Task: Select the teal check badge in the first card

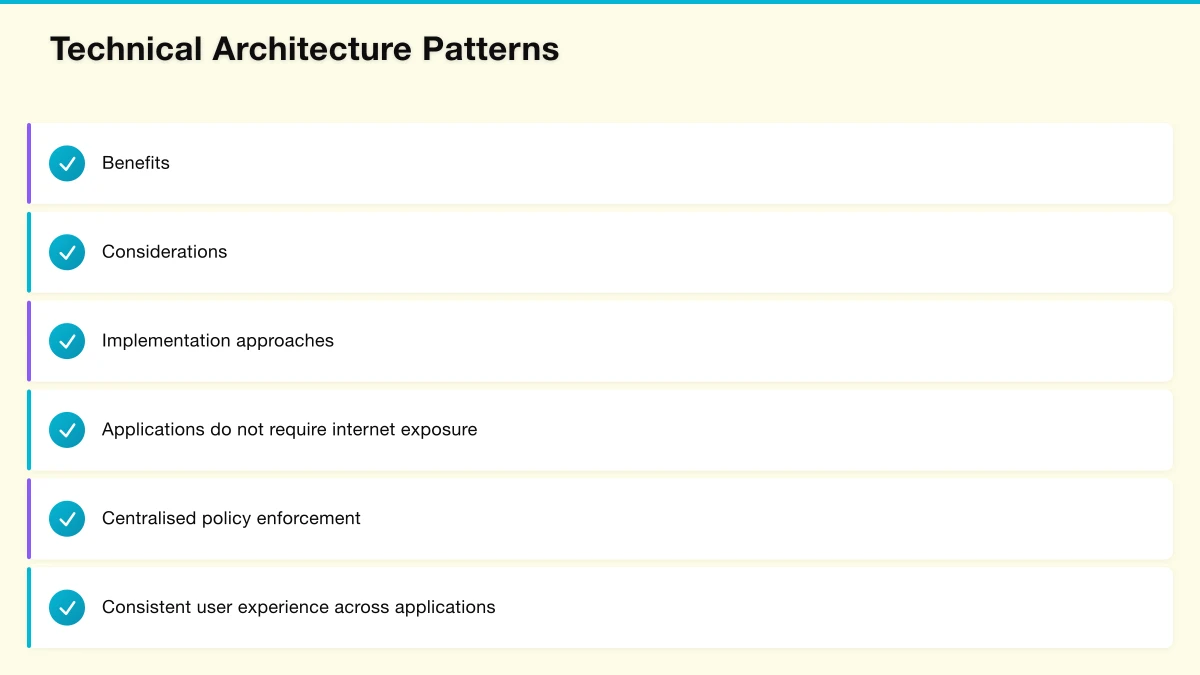Action: 66,163
